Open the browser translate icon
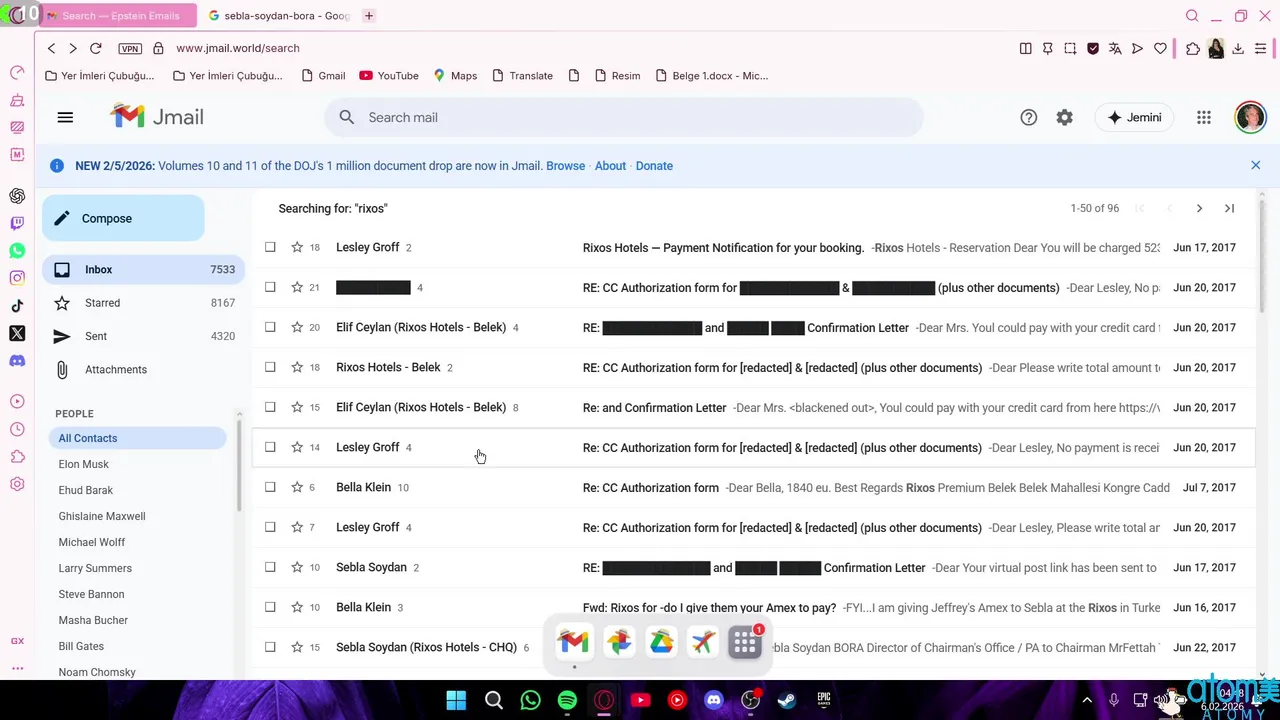 pyautogui.click(x=1115, y=48)
